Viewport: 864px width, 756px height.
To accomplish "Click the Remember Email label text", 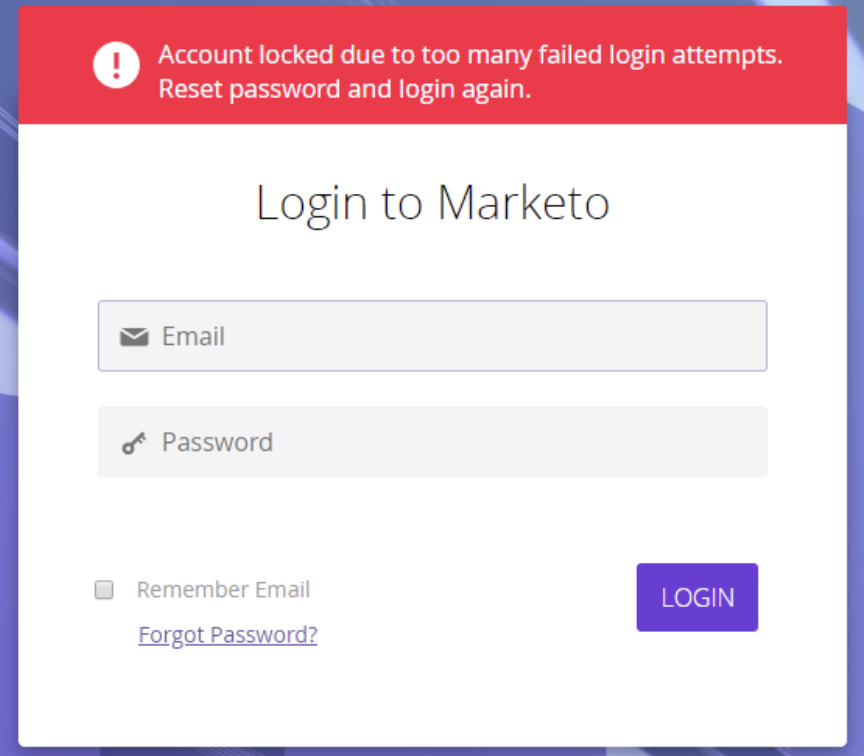I will tap(224, 590).
